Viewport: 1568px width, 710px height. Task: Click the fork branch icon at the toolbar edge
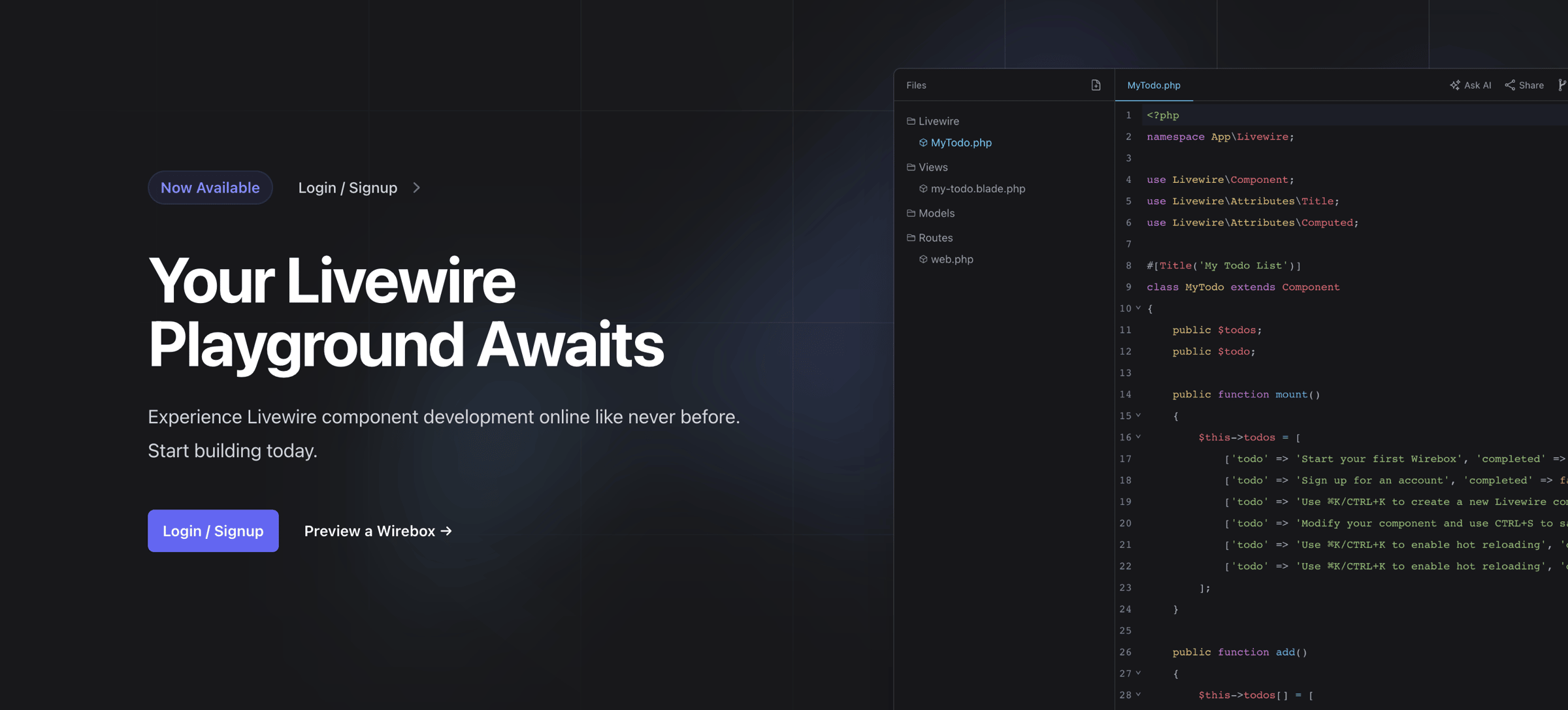coord(1561,85)
